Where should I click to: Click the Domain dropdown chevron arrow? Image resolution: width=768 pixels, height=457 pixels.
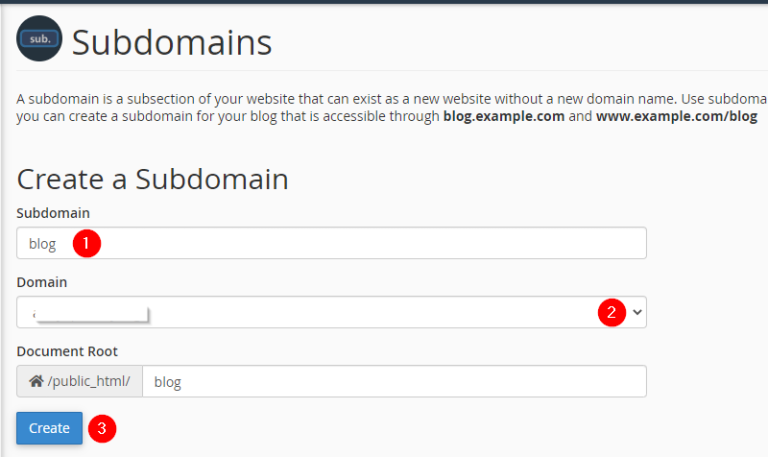pos(638,312)
